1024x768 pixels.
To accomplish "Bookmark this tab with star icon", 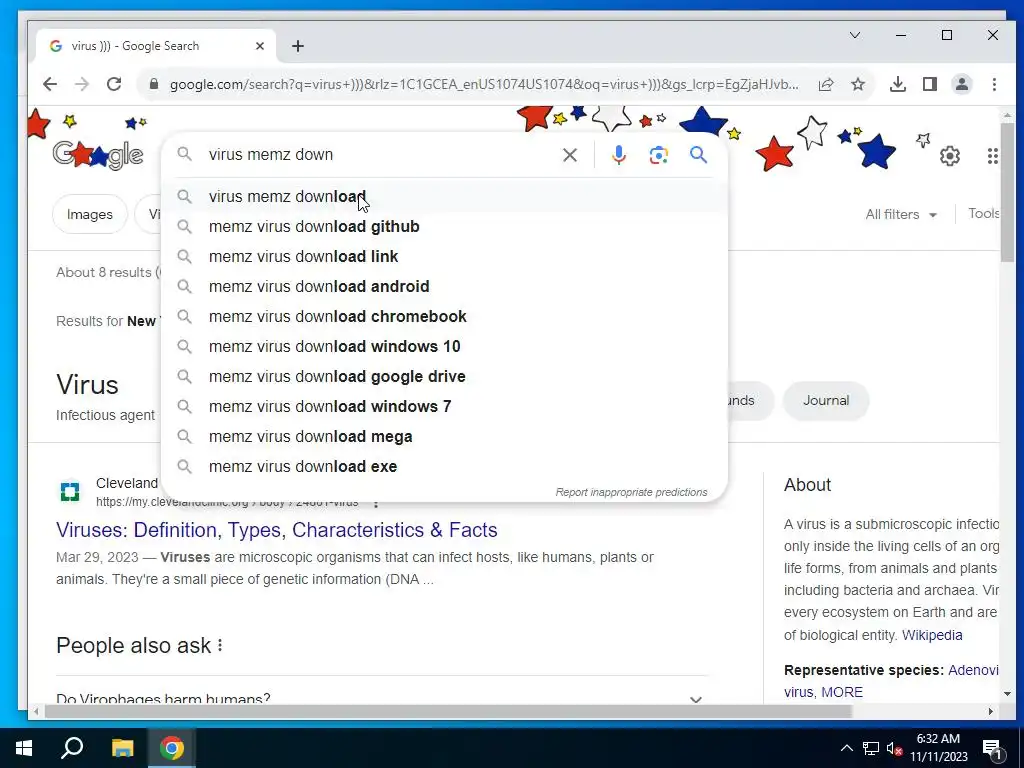I will [858, 84].
